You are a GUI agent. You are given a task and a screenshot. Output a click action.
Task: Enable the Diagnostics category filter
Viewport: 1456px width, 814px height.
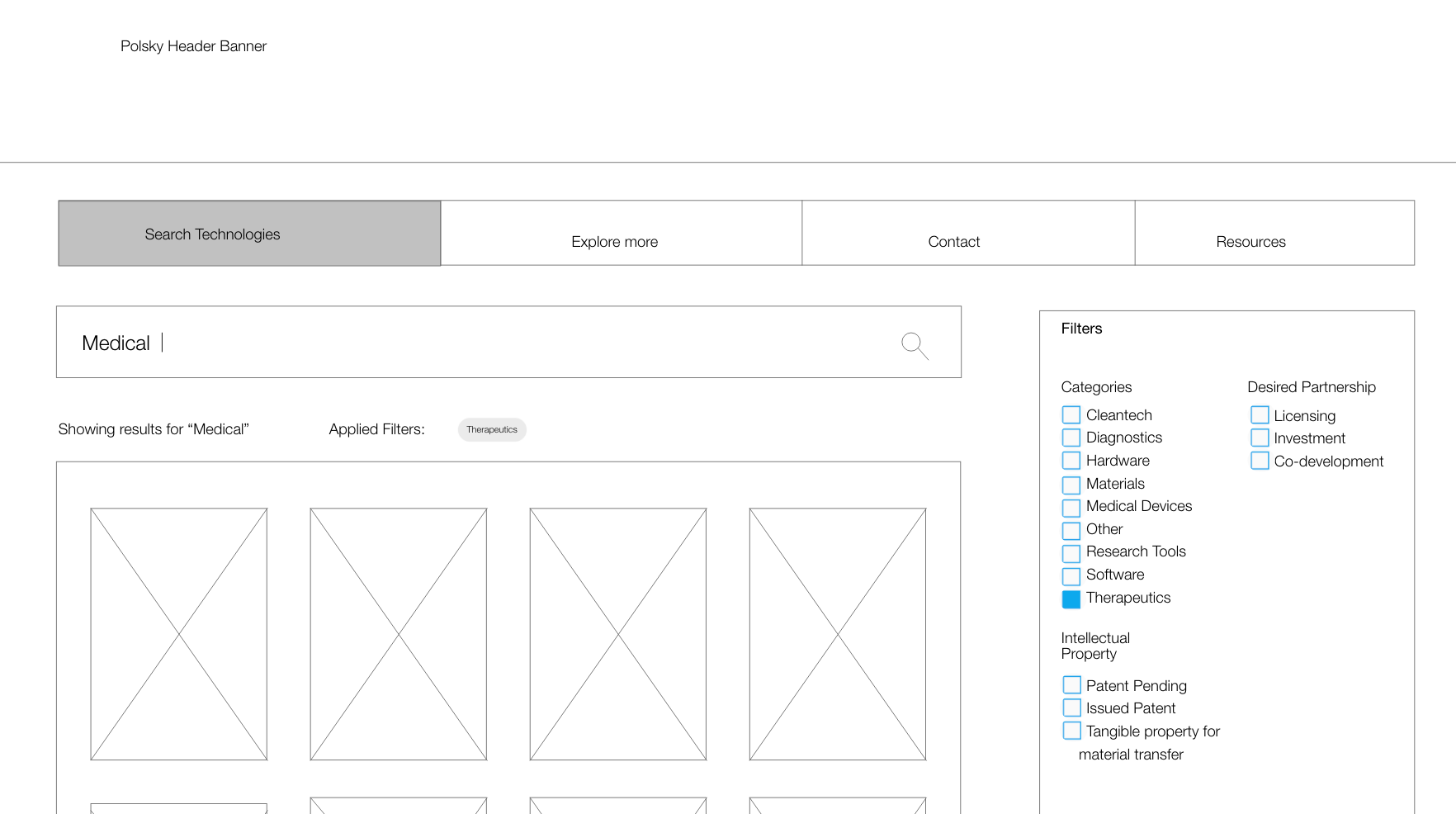coord(1071,438)
